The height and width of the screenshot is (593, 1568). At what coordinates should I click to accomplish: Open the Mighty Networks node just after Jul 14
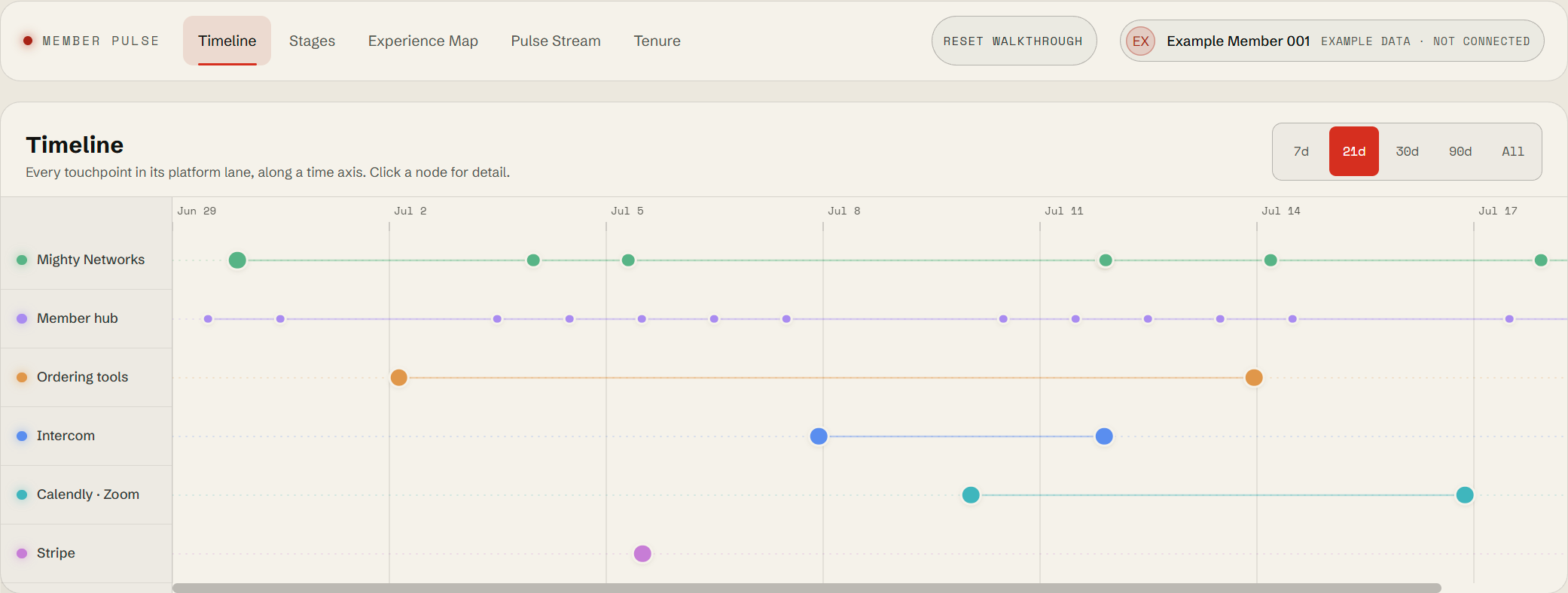click(x=1271, y=260)
